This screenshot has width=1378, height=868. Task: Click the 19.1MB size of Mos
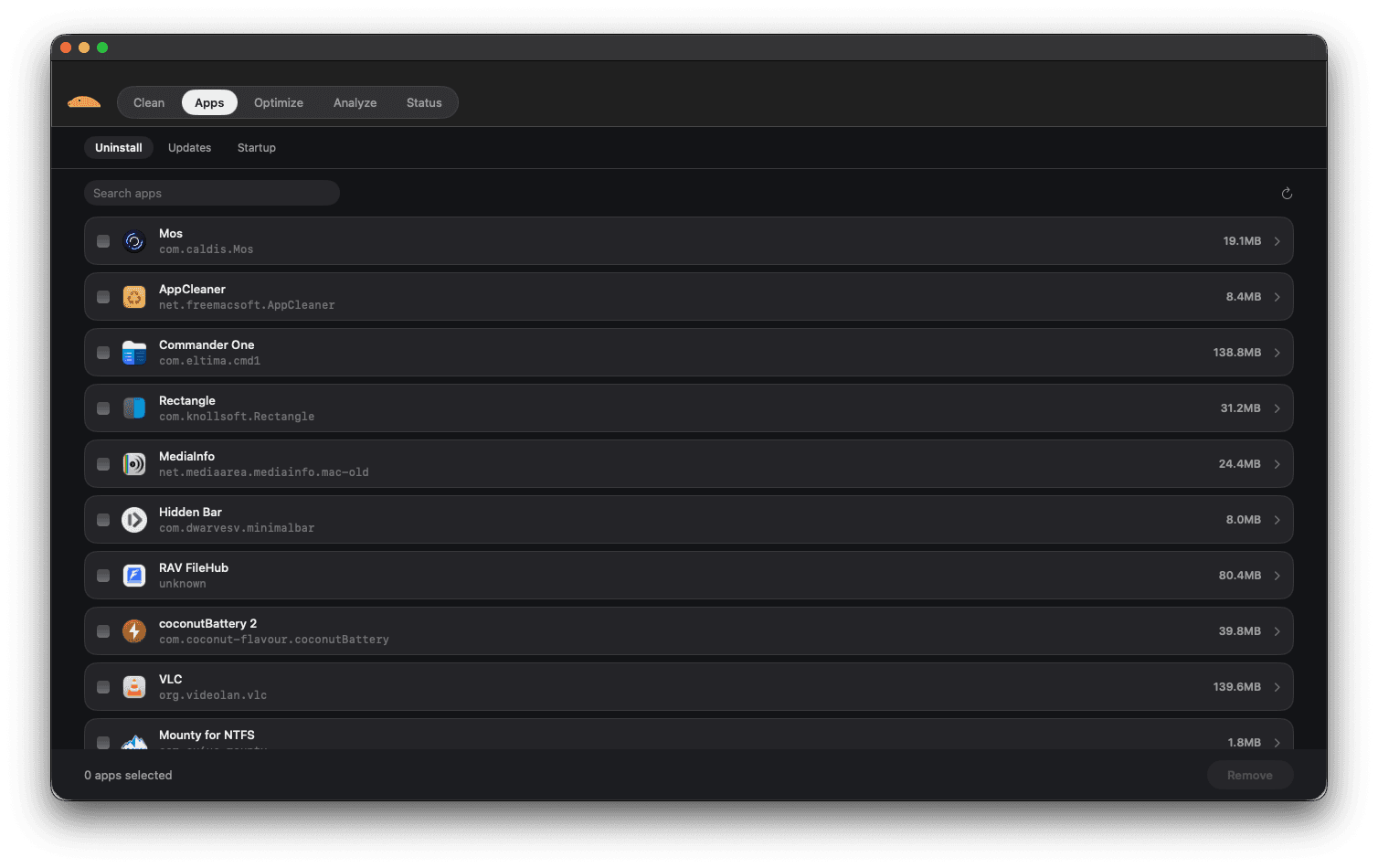click(1242, 241)
